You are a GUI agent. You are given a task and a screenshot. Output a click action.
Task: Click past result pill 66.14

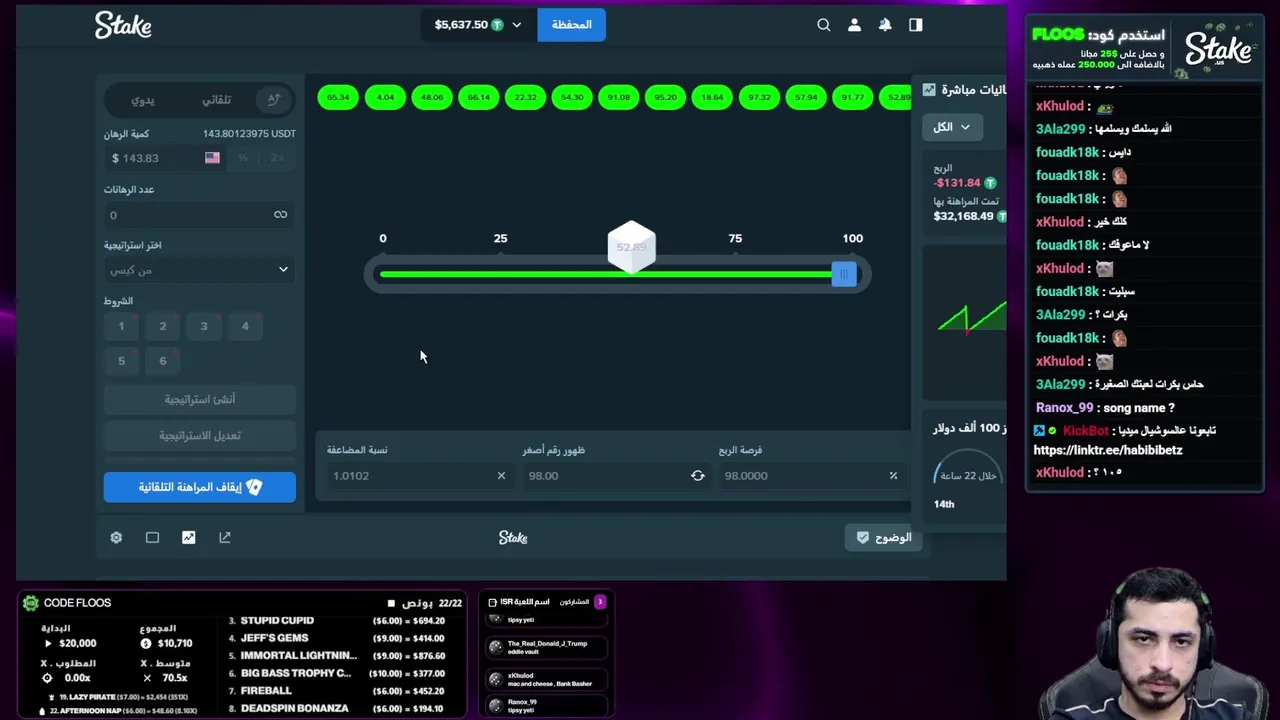coord(479,97)
